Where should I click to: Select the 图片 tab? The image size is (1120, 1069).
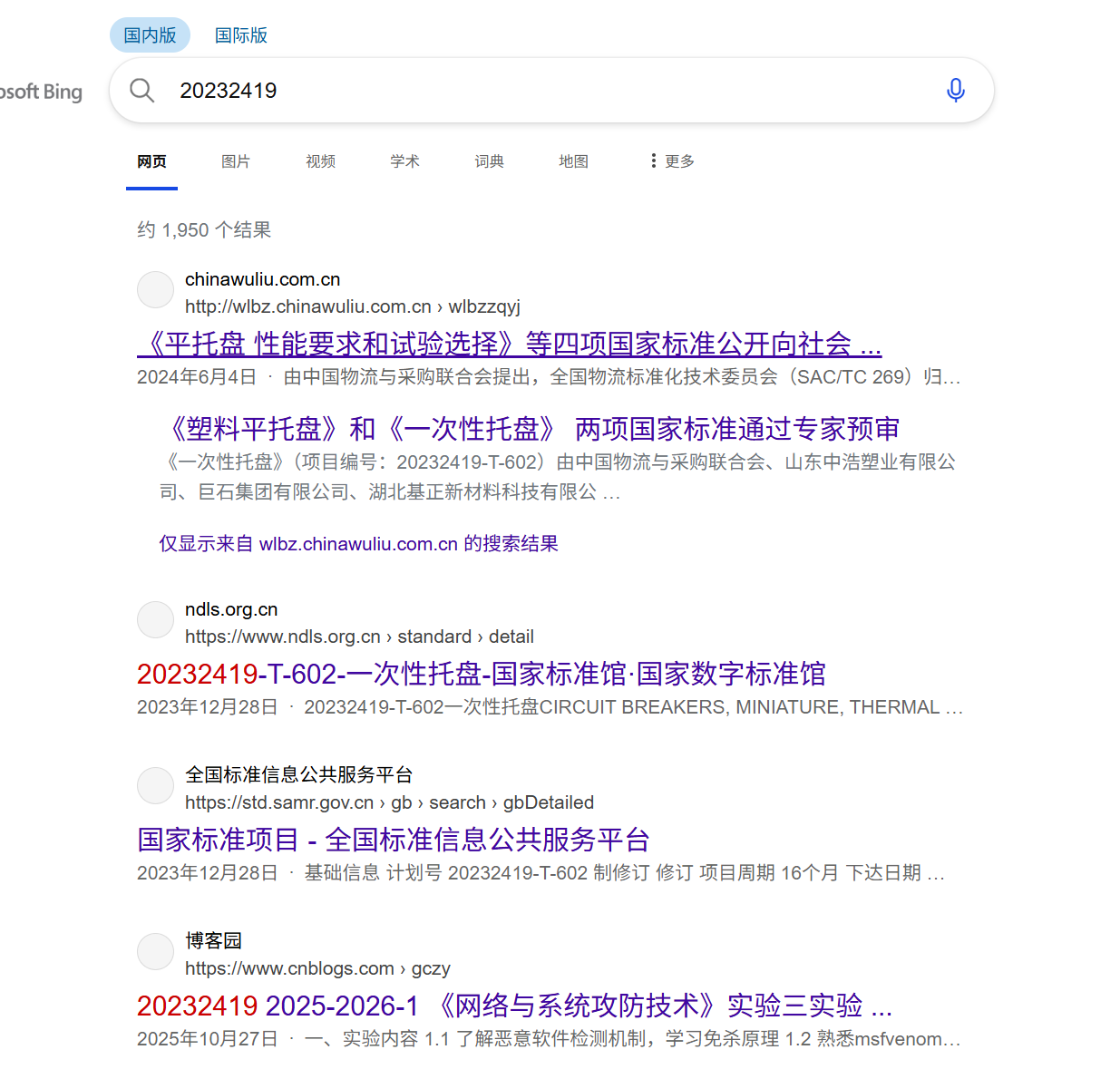tap(236, 161)
